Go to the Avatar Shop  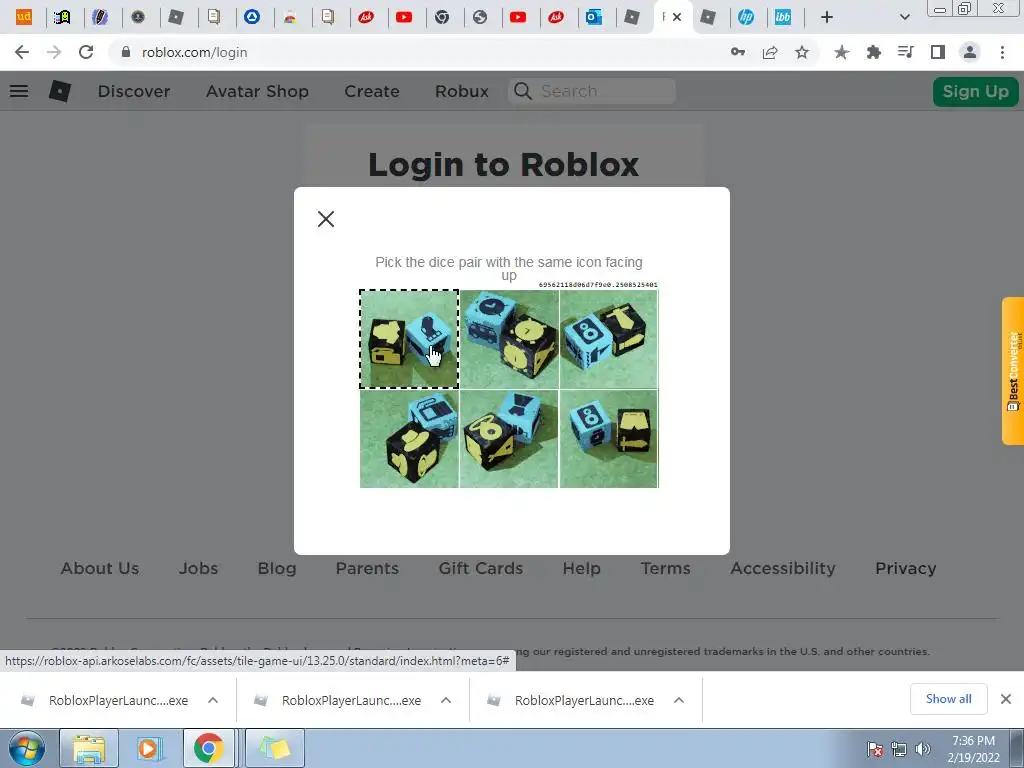[257, 91]
